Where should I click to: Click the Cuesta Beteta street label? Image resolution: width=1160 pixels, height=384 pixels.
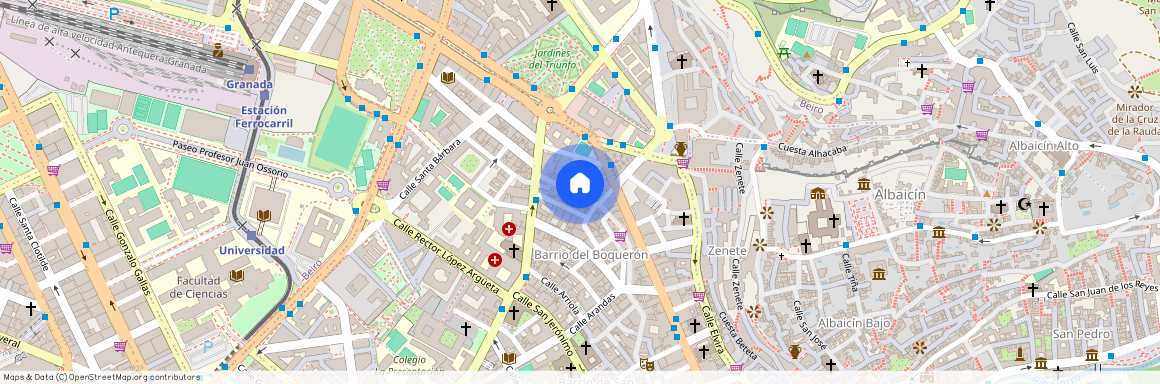[739, 335]
